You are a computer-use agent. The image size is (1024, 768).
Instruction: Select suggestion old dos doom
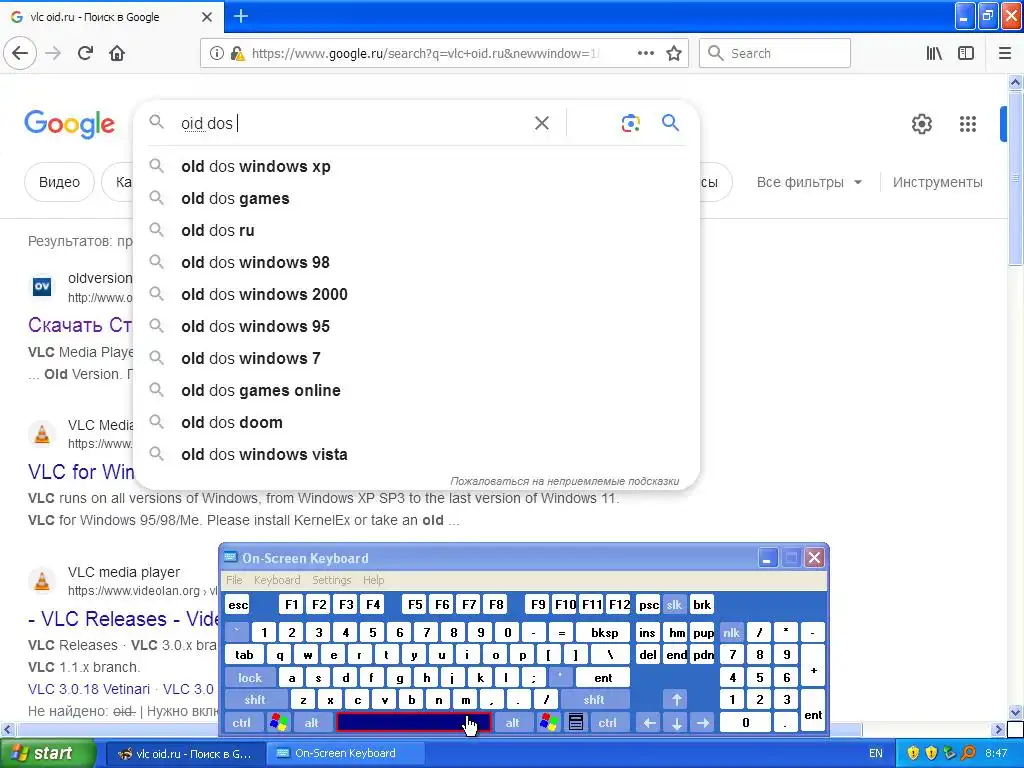(x=417, y=422)
